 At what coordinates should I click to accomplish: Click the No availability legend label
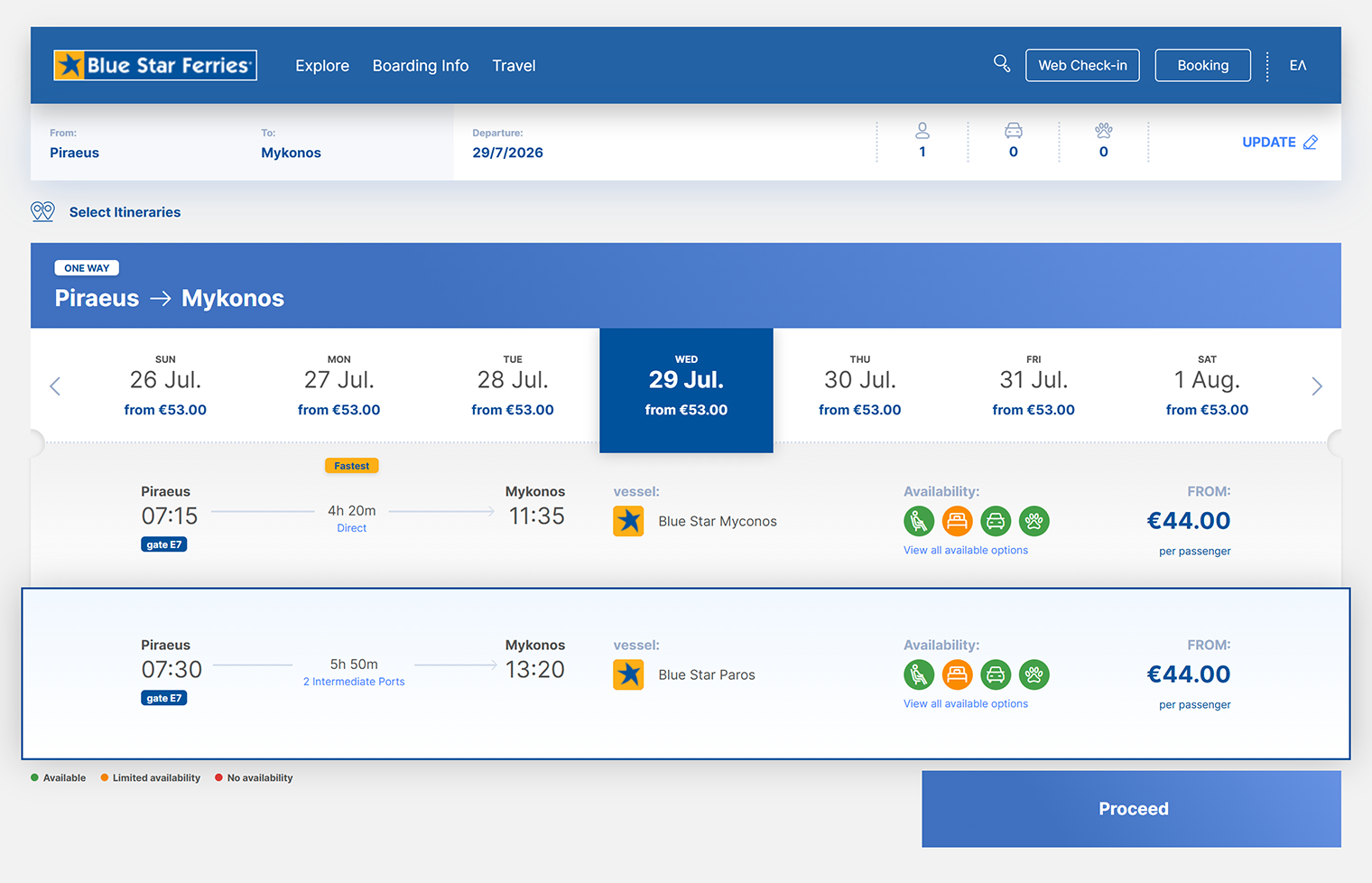pos(260,777)
